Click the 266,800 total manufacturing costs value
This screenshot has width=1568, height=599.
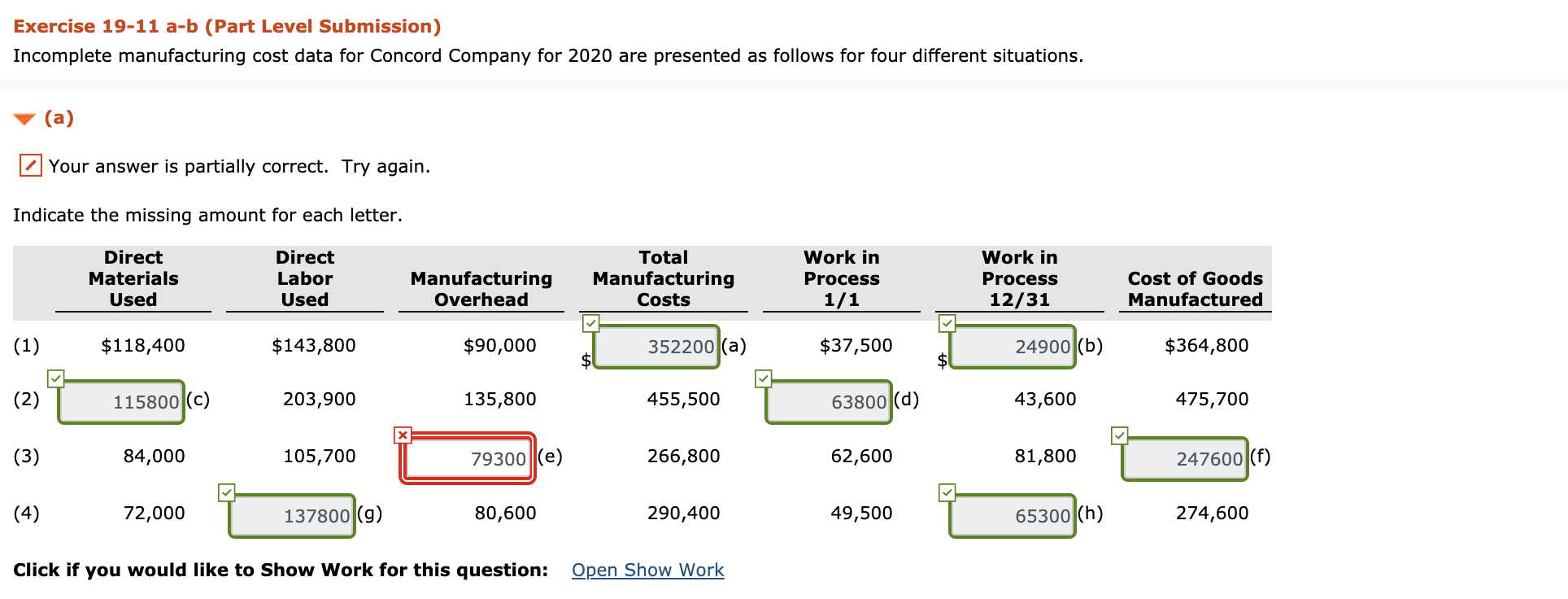tap(684, 456)
